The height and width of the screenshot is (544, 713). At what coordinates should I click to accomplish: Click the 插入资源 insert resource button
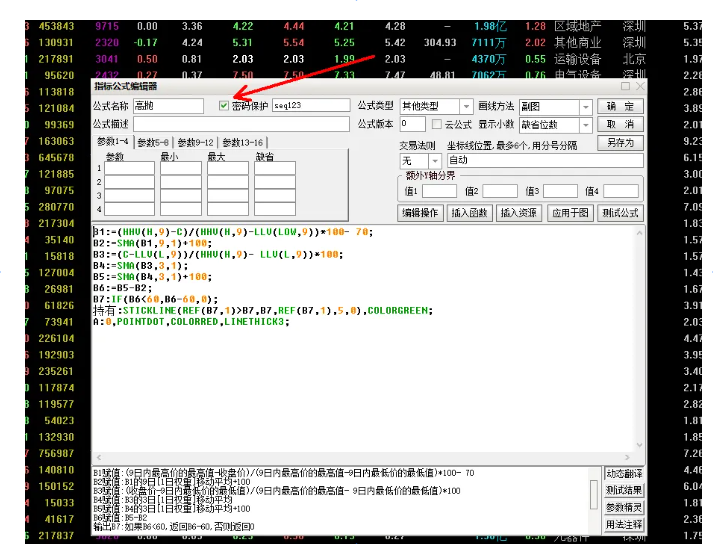coord(519,213)
